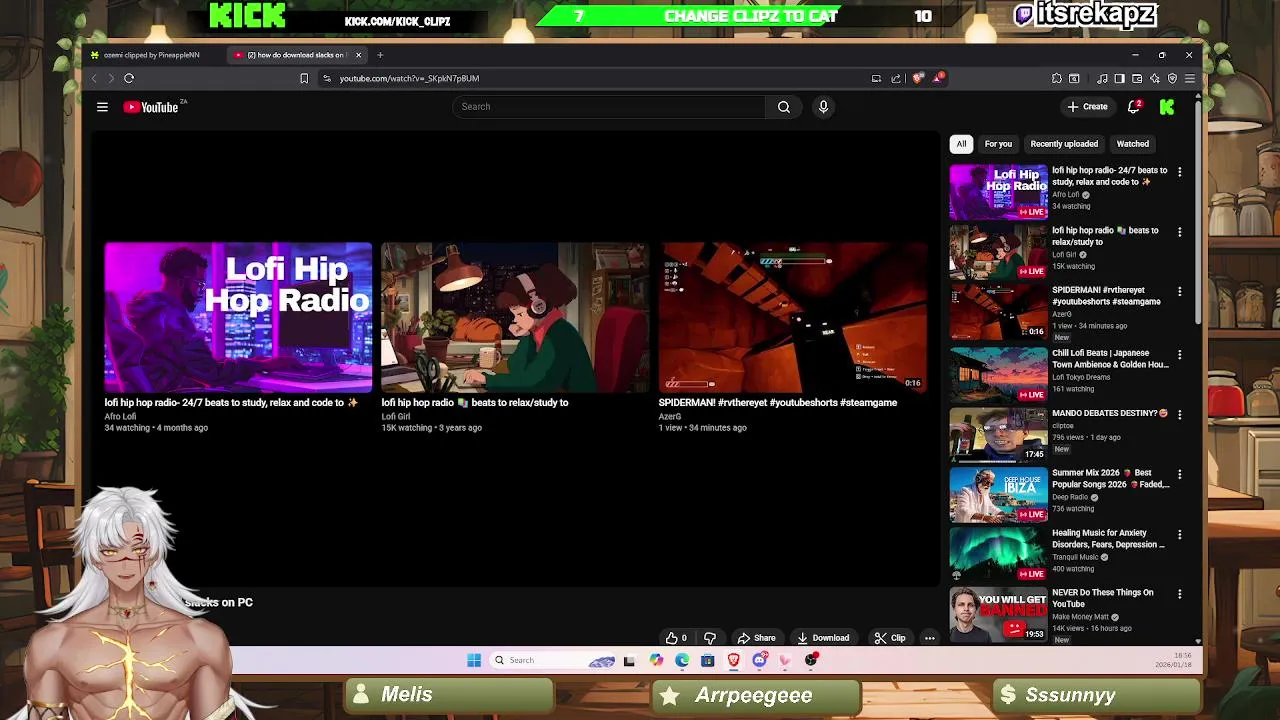The height and width of the screenshot is (720, 1280).
Task: Click the Create button
Action: 1087,107
